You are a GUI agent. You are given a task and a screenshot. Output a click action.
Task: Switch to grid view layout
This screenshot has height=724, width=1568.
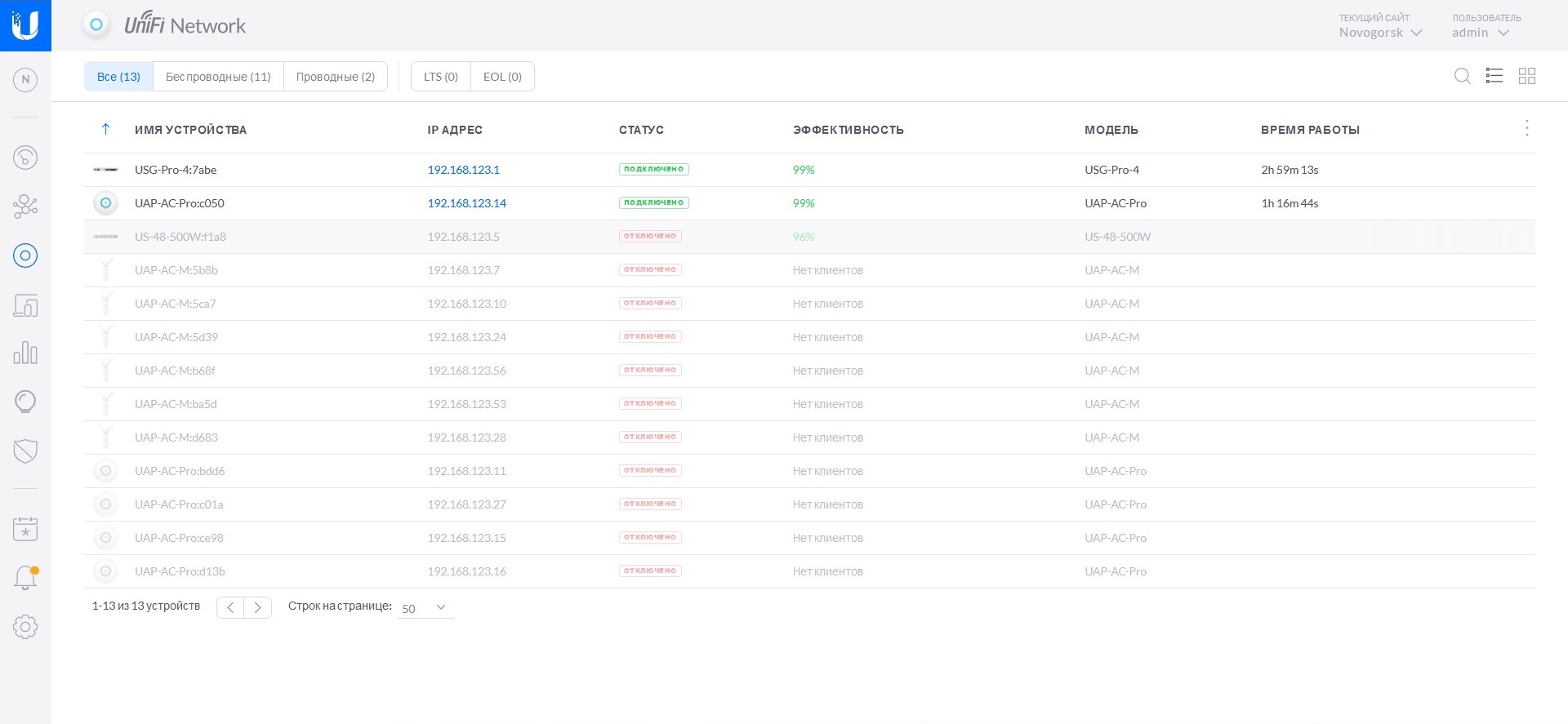(1526, 76)
